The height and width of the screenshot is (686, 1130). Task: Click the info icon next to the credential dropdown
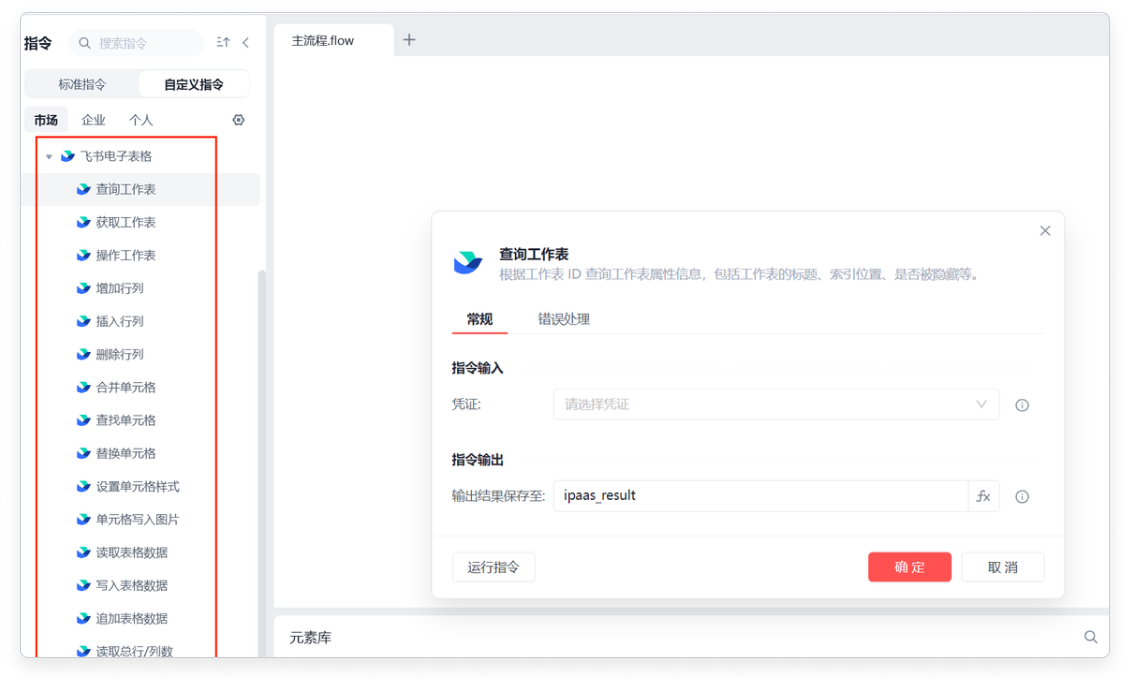[1022, 405]
